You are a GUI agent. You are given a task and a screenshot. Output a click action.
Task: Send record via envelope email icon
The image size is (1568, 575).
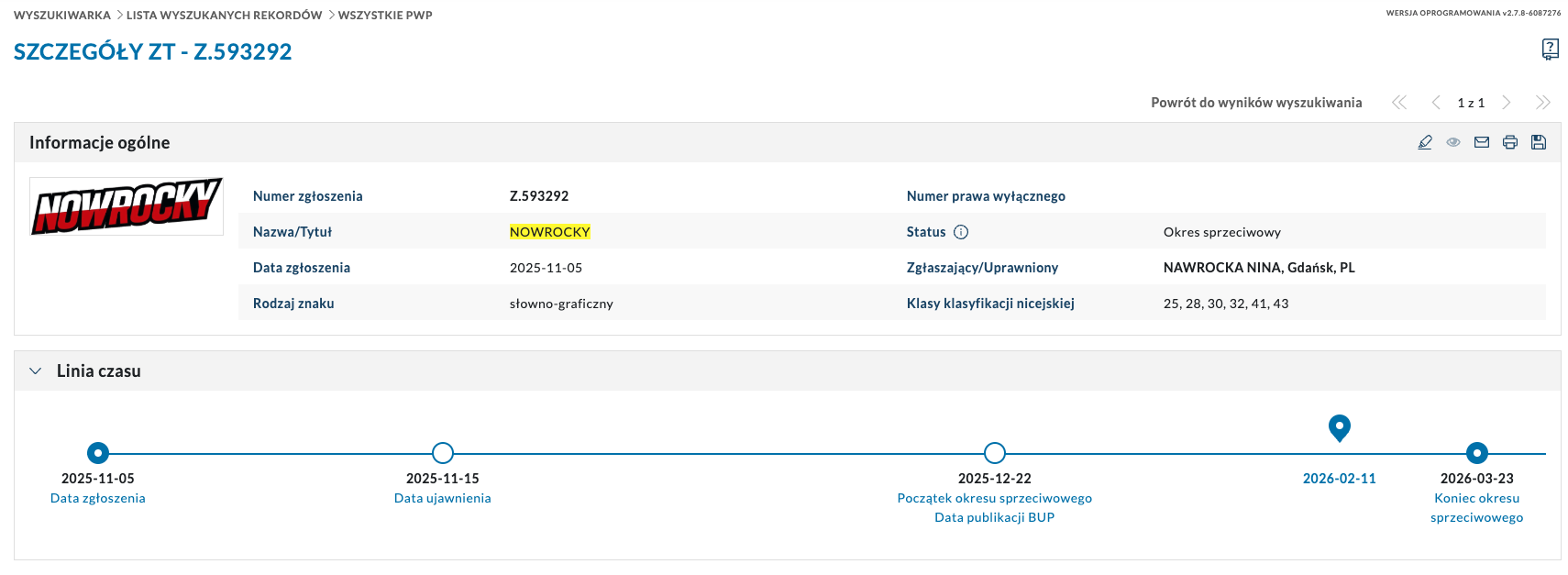point(1482,142)
